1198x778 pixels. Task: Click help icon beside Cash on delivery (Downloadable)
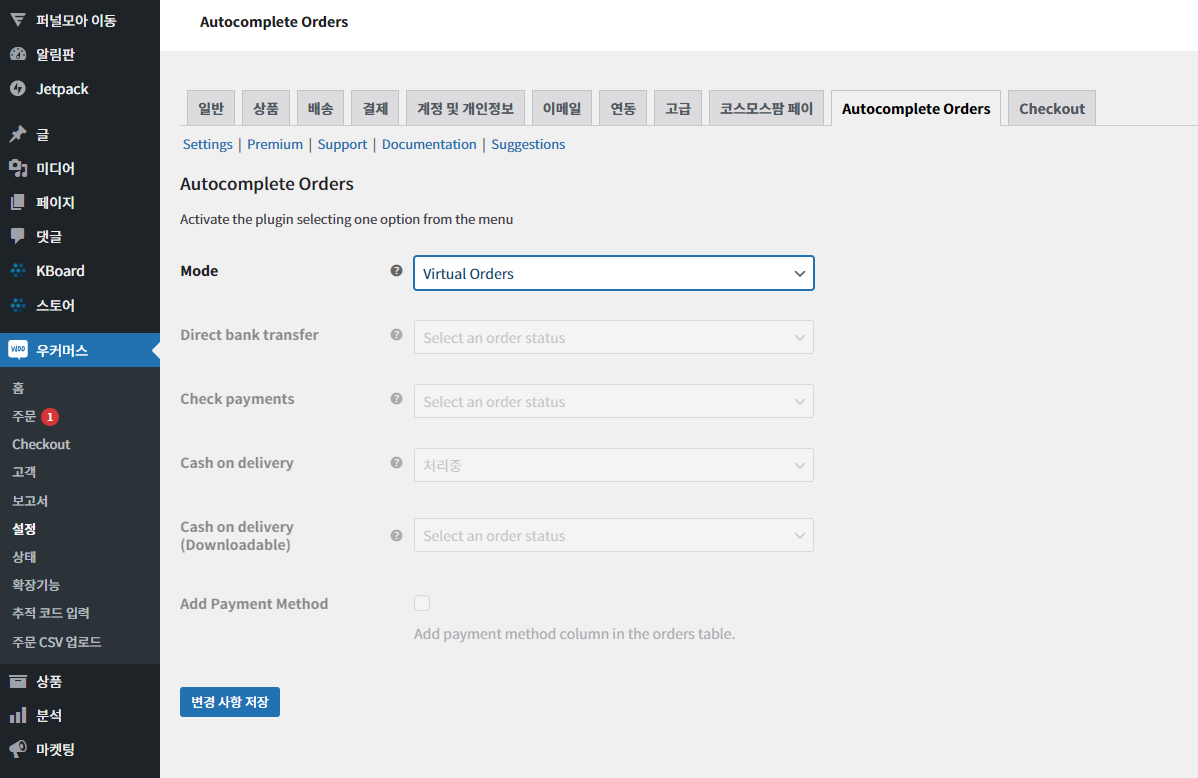tap(397, 536)
